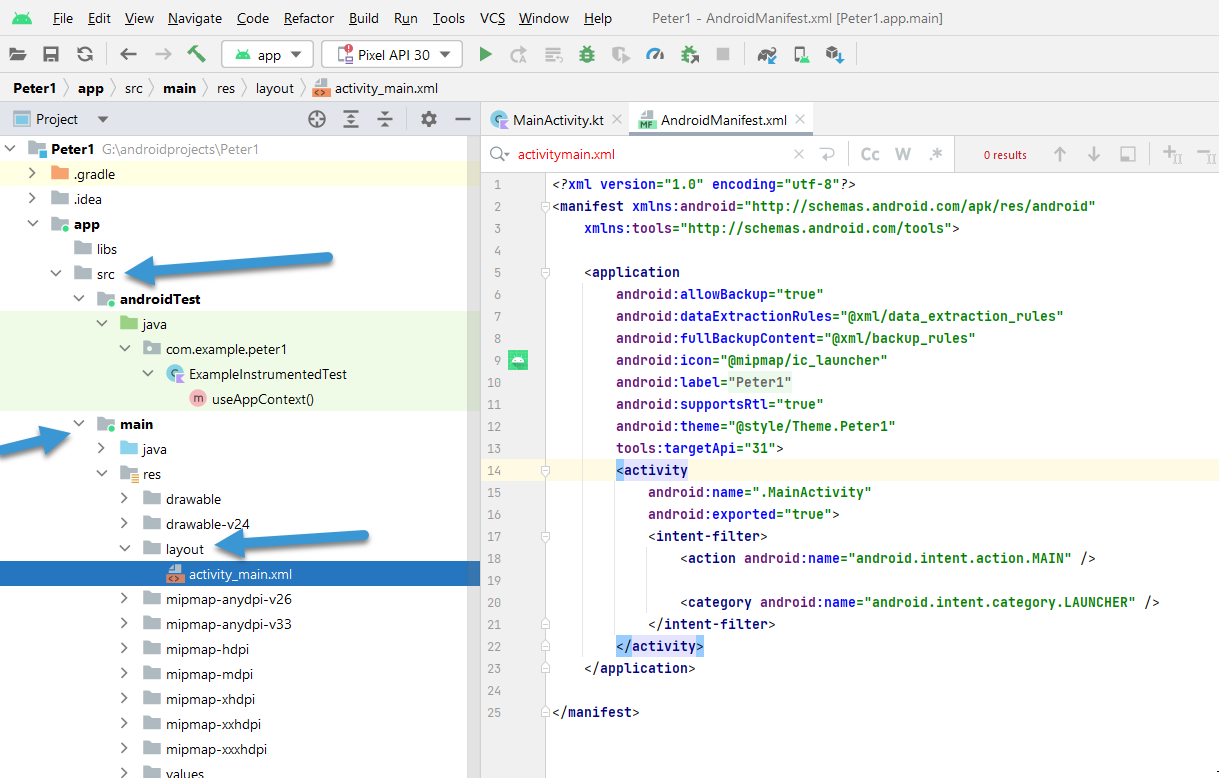Click the Apply Changes and Restart Activity icon
Viewport: 1219px width, 778px height.
point(518,55)
